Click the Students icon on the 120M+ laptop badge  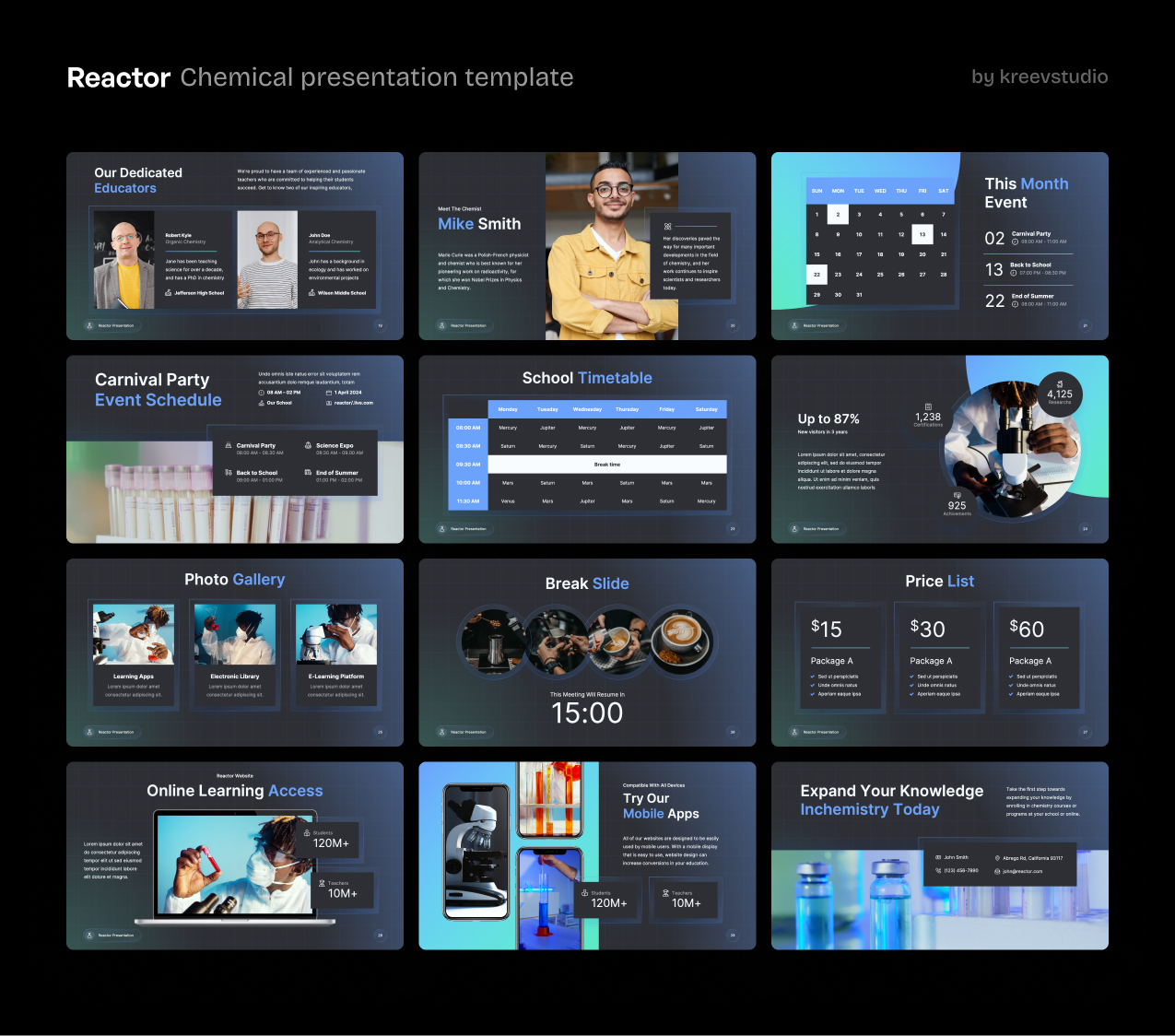(307, 833)
